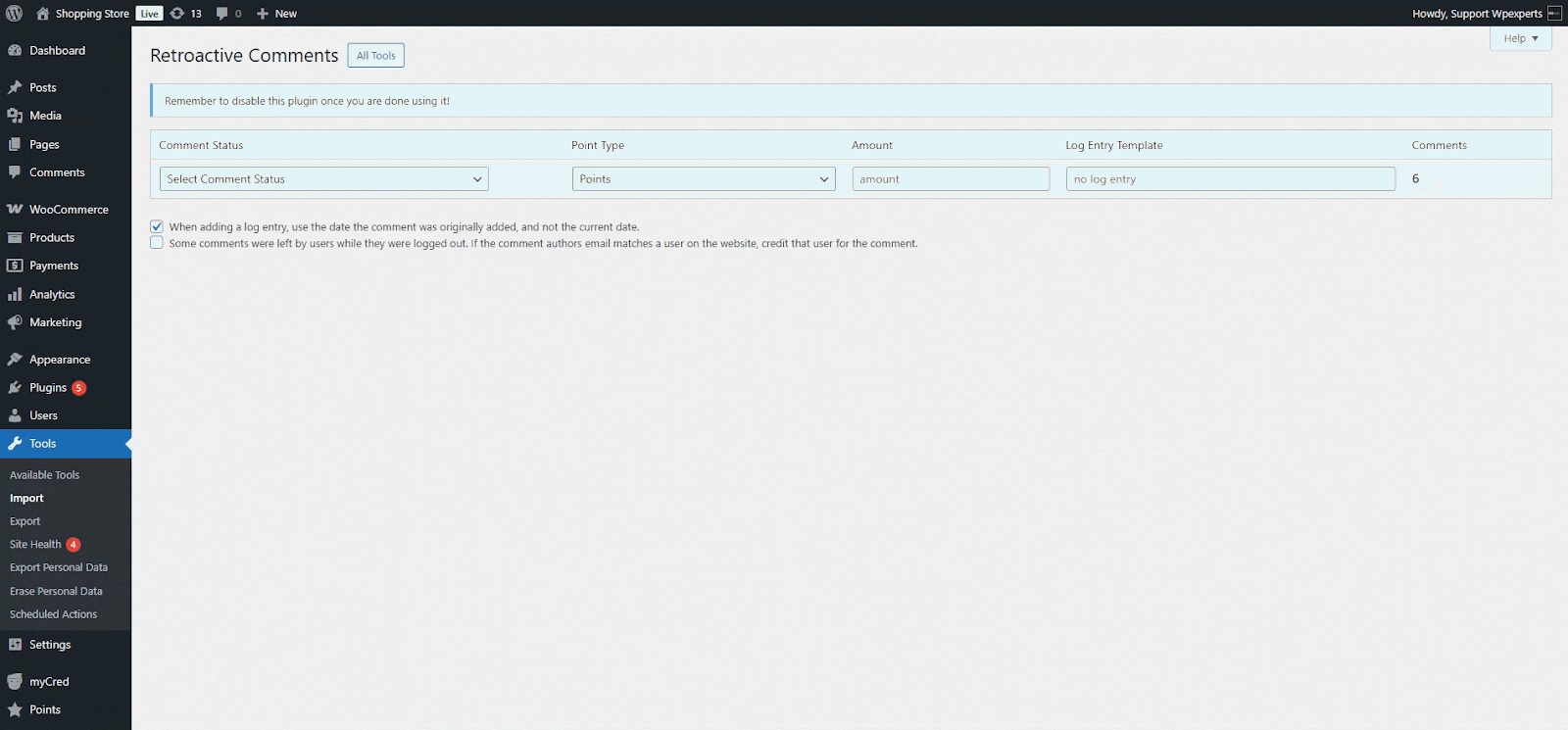Go to Scheduled Actions under Tools

pos(53,614)
